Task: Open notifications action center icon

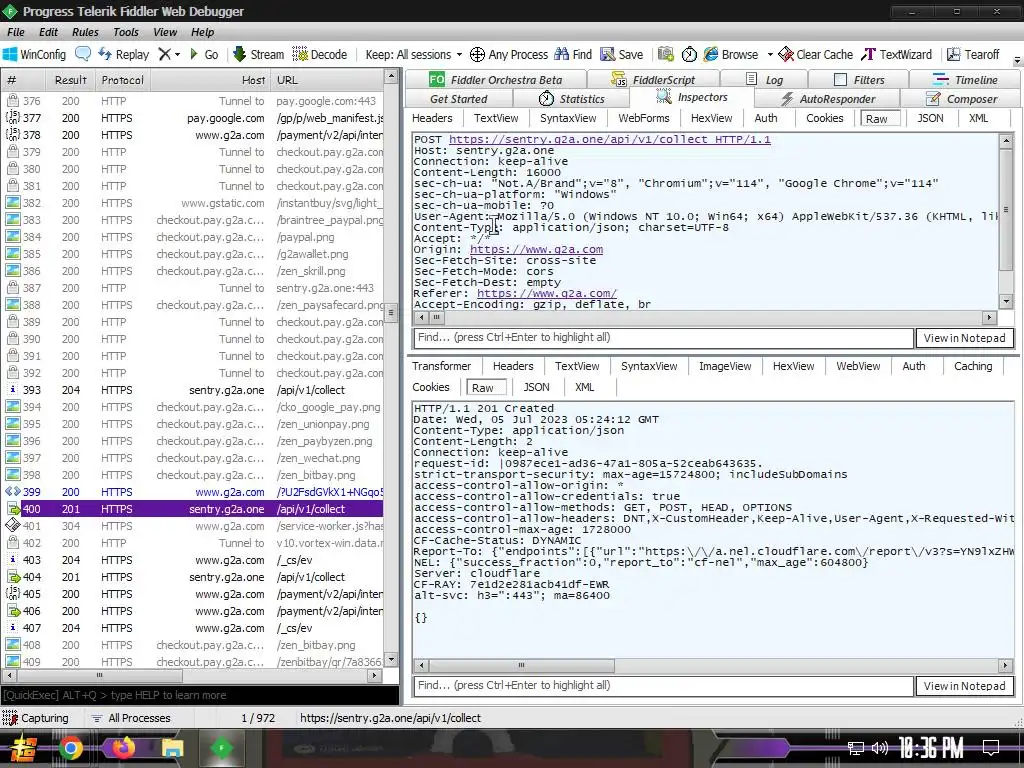Action: click(991, 748)
